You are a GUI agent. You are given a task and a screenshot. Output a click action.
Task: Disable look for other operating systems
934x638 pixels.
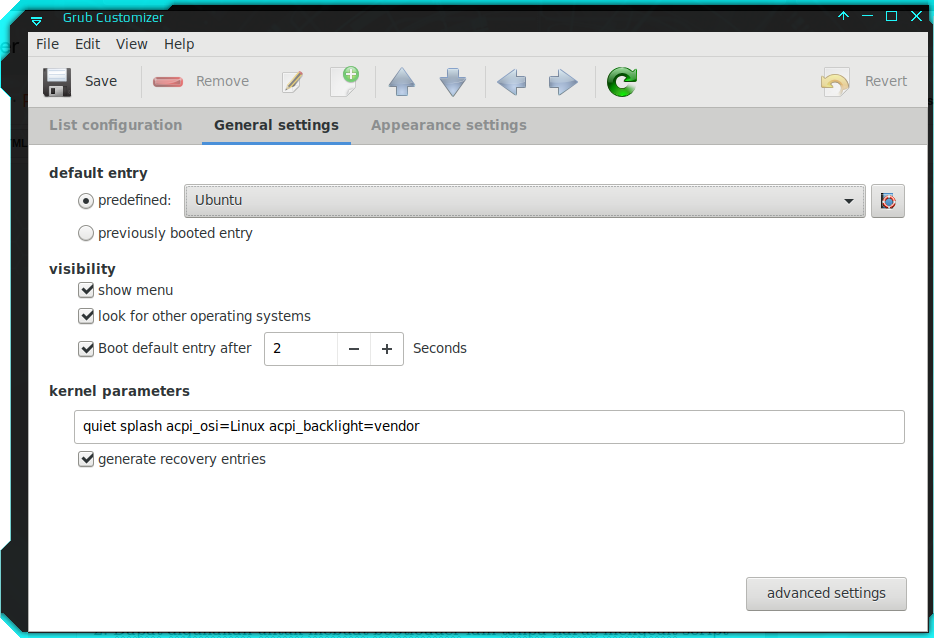[x=86, y=316]
